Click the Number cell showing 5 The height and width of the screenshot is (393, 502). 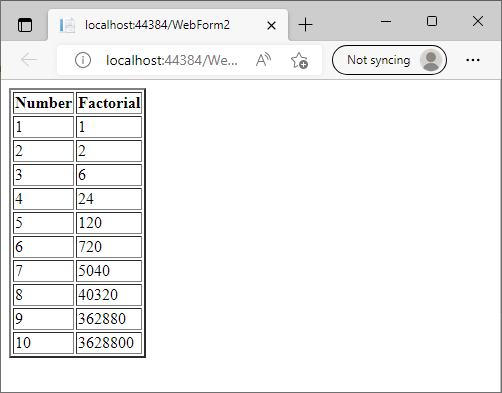(x=43, y=223)
